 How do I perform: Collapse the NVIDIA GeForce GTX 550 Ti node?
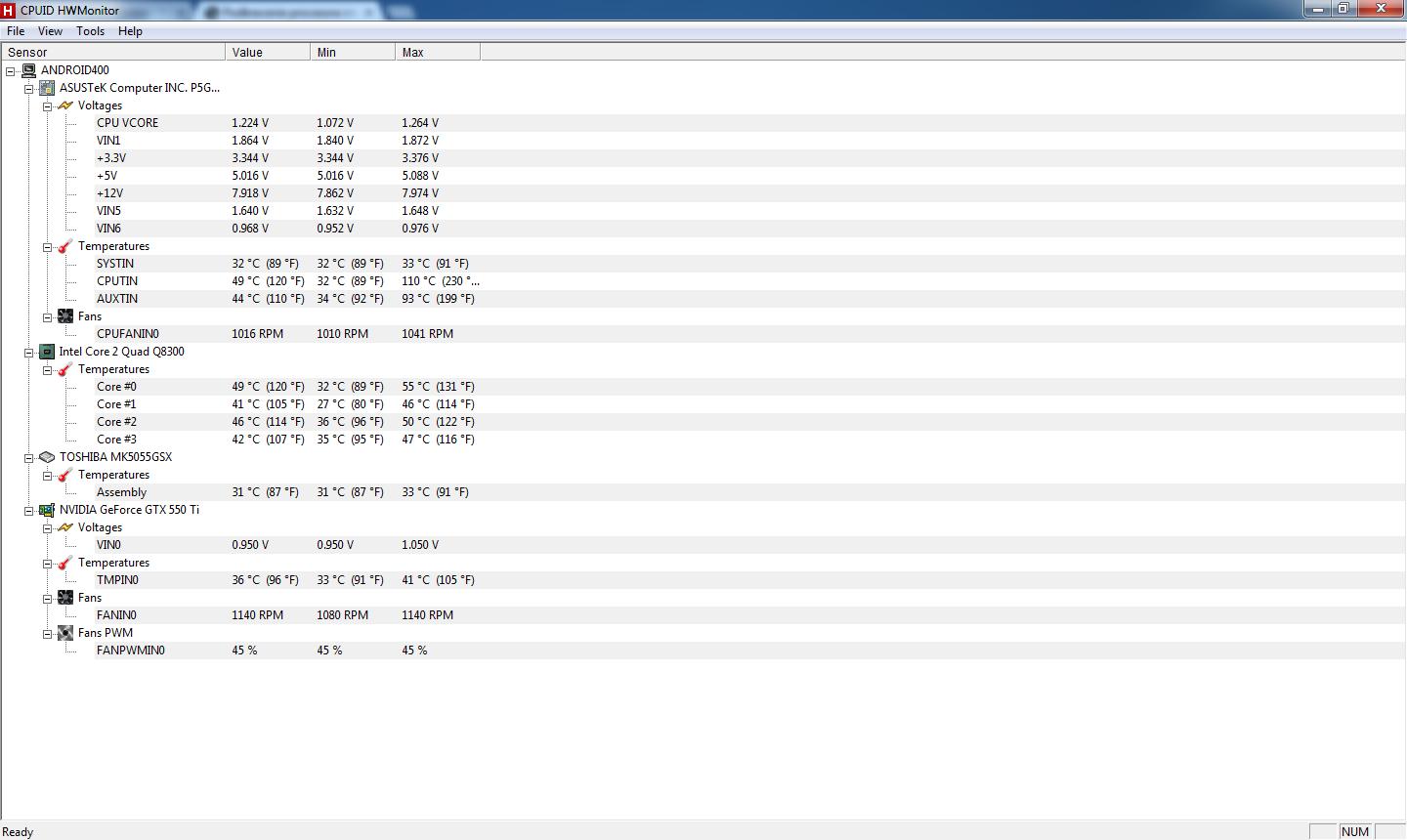(x=28, y=511)
